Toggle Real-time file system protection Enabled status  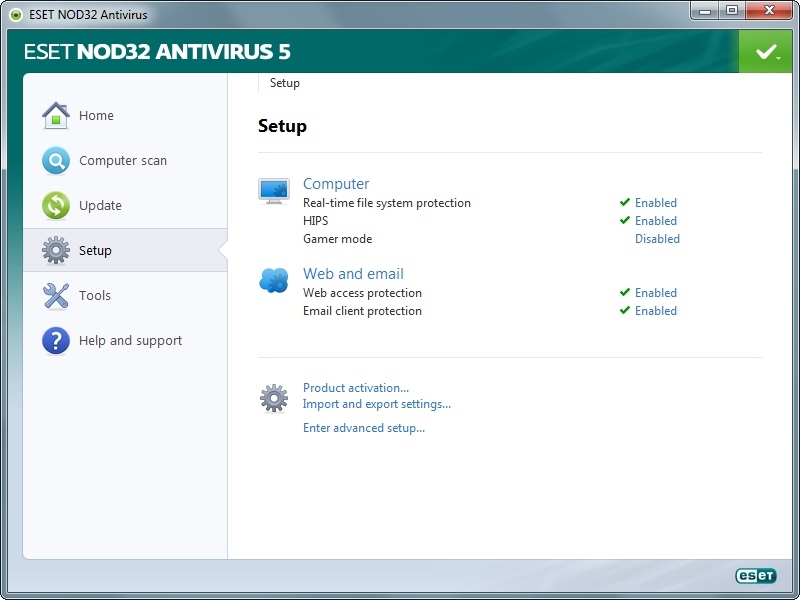pyautogui.click(x=656, y=203)
